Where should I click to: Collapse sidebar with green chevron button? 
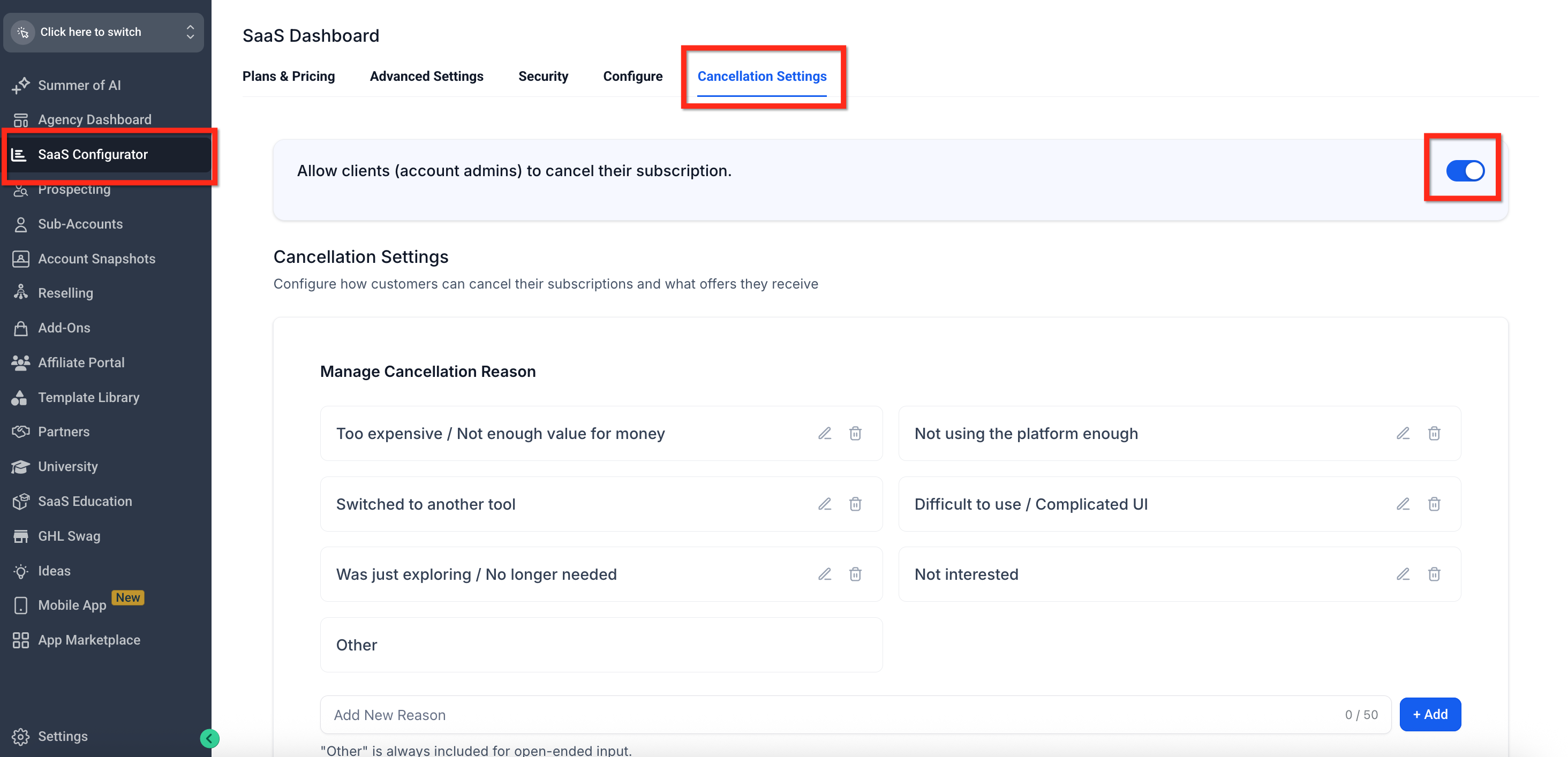[x=209, y=738]
